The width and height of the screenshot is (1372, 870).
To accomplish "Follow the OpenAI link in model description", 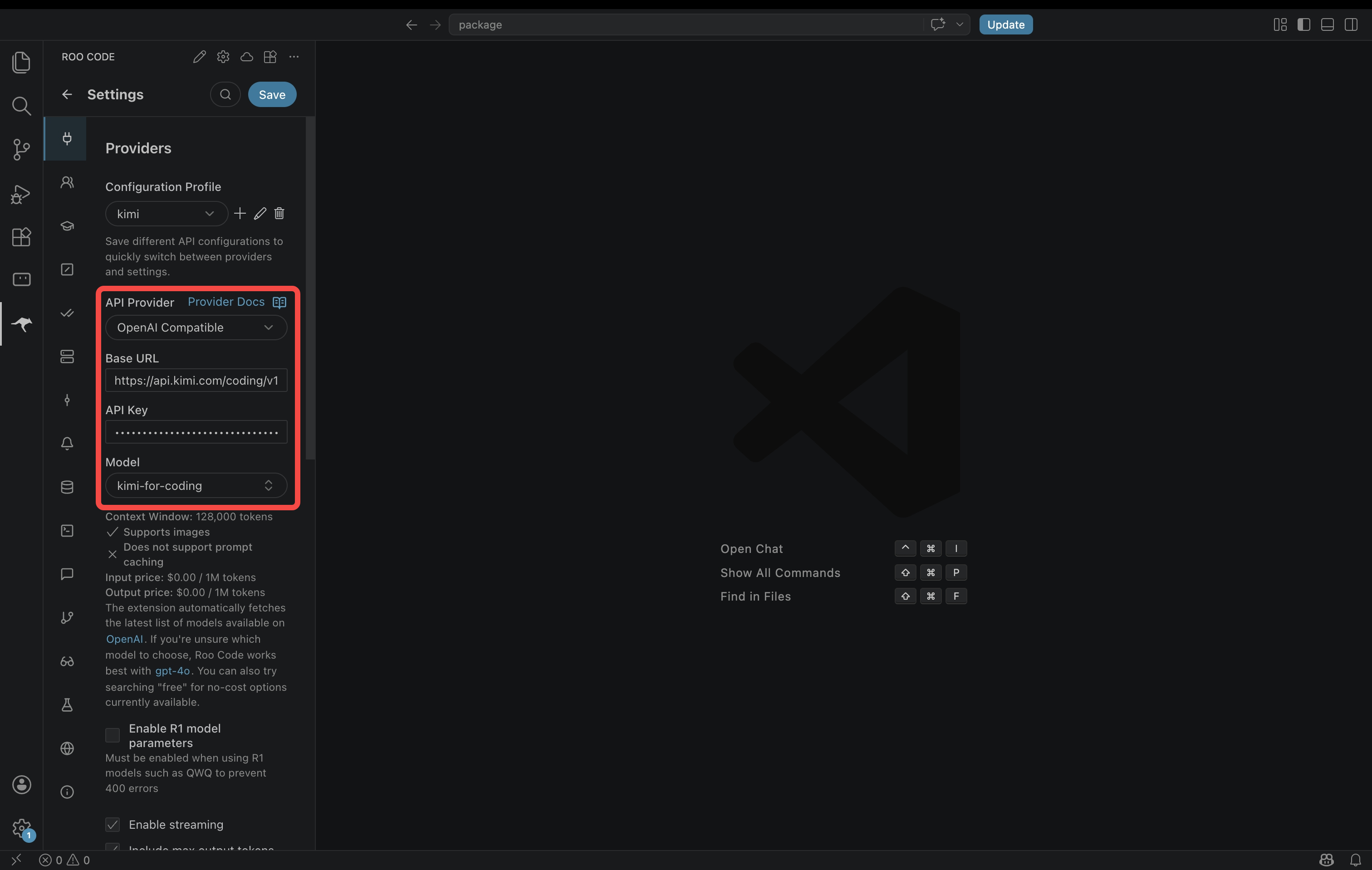I will (x=124, y=639).
